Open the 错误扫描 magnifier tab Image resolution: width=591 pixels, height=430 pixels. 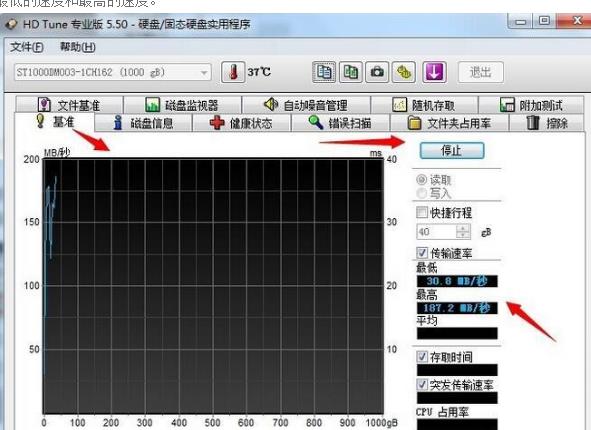[340, 123]
